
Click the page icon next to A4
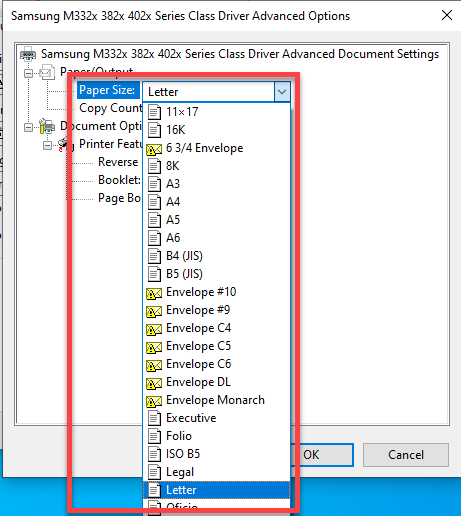coord(154,202)
